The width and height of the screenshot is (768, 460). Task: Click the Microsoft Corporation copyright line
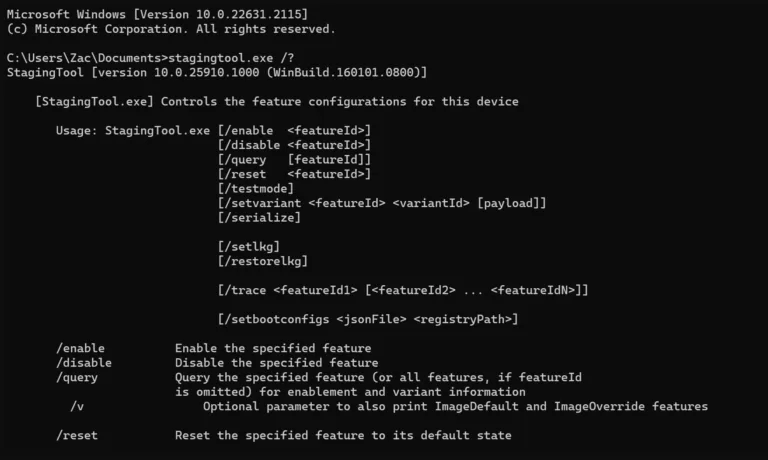[170, 29]
